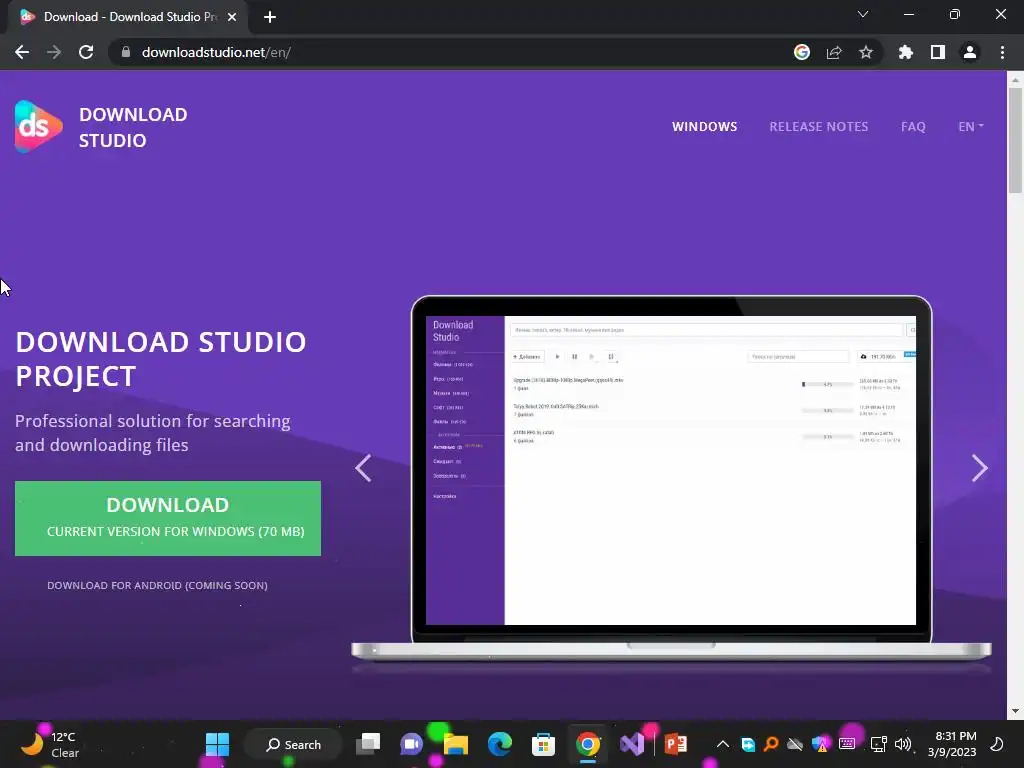Click the scrollbar down arrow
The width and height of the screenshot is (1024, 768).
tap(1015, 711)
